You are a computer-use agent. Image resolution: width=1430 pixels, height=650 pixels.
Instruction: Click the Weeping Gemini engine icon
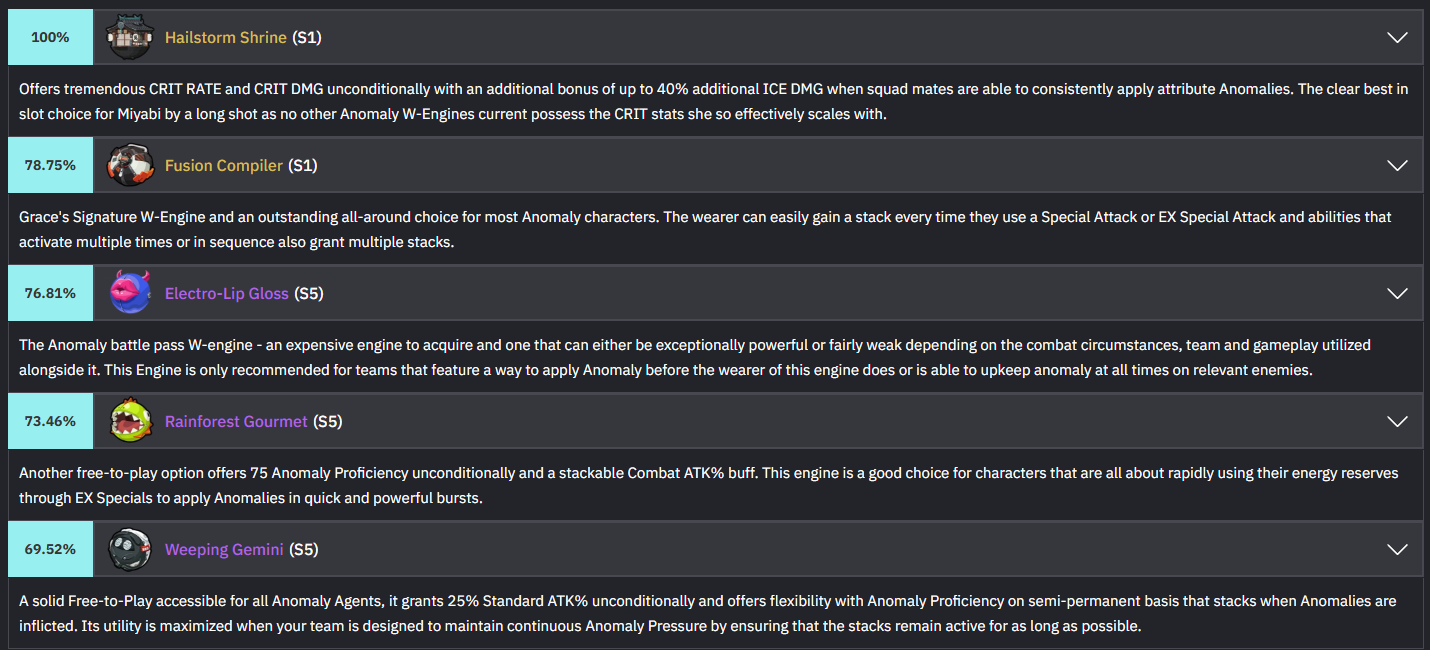[130, 550]
